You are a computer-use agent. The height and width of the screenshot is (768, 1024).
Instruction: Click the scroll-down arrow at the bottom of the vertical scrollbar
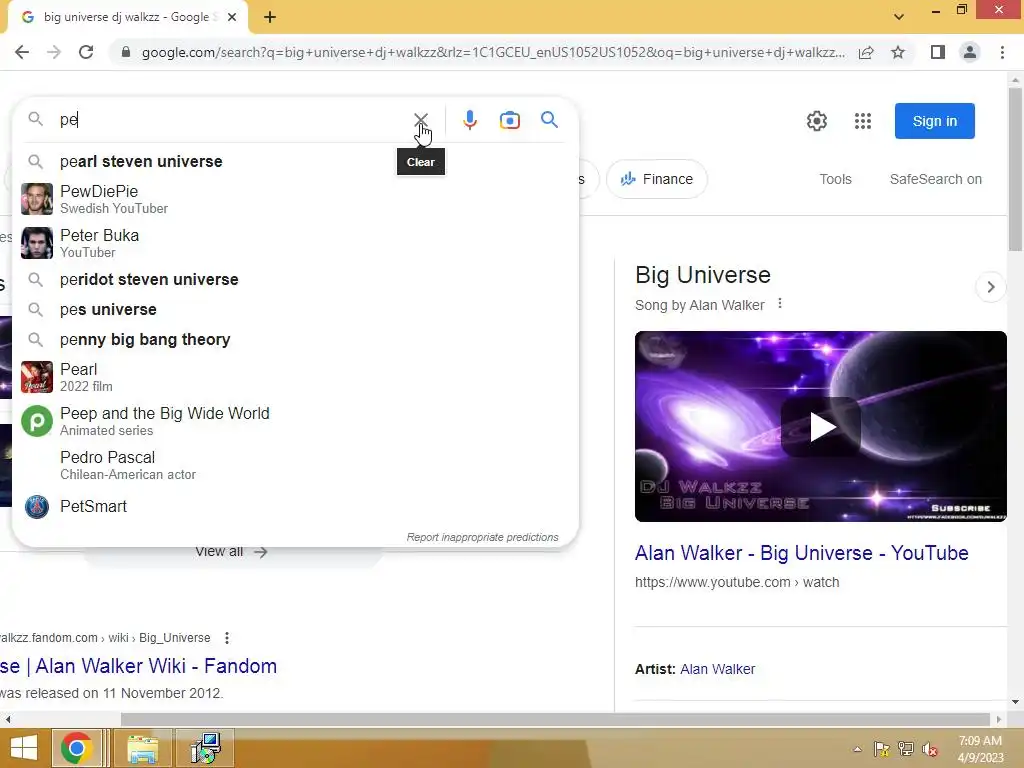click(1015, 702)
